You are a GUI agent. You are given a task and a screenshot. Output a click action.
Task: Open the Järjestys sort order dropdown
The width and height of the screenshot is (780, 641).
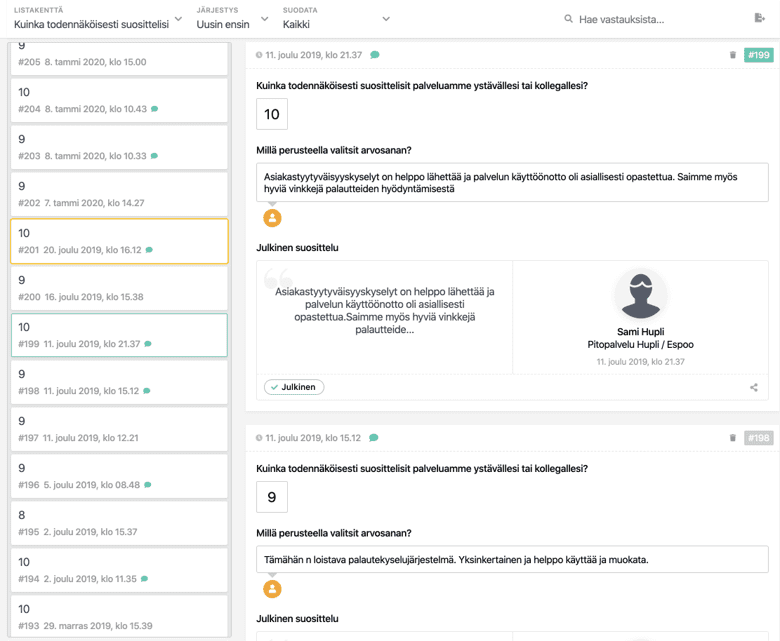[232, 19]
